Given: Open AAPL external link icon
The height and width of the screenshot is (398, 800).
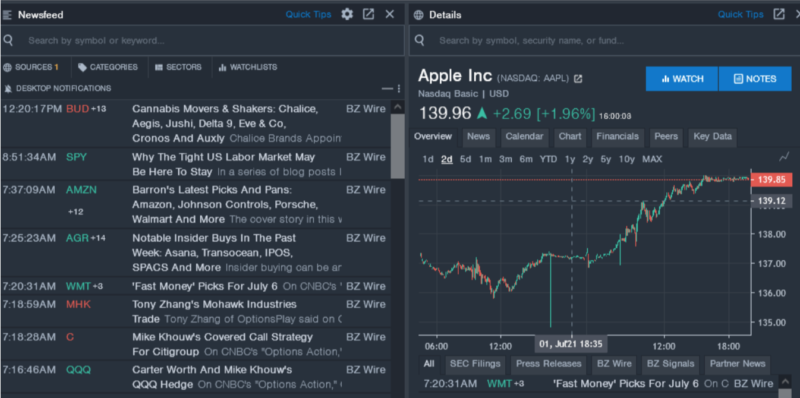Looking at the screenshot, I should pos(578,79).
